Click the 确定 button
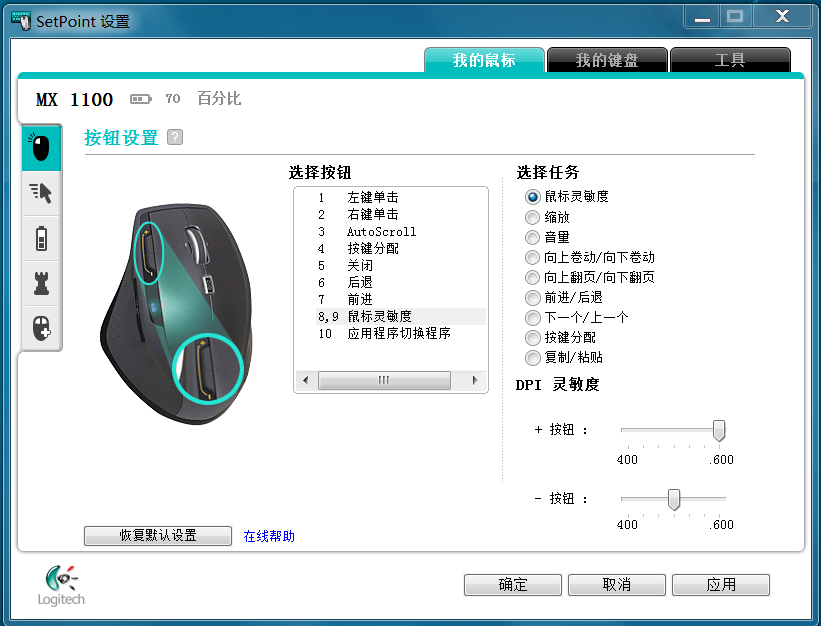This screenshot has height=626, width=821. click(x=513, y=585)
